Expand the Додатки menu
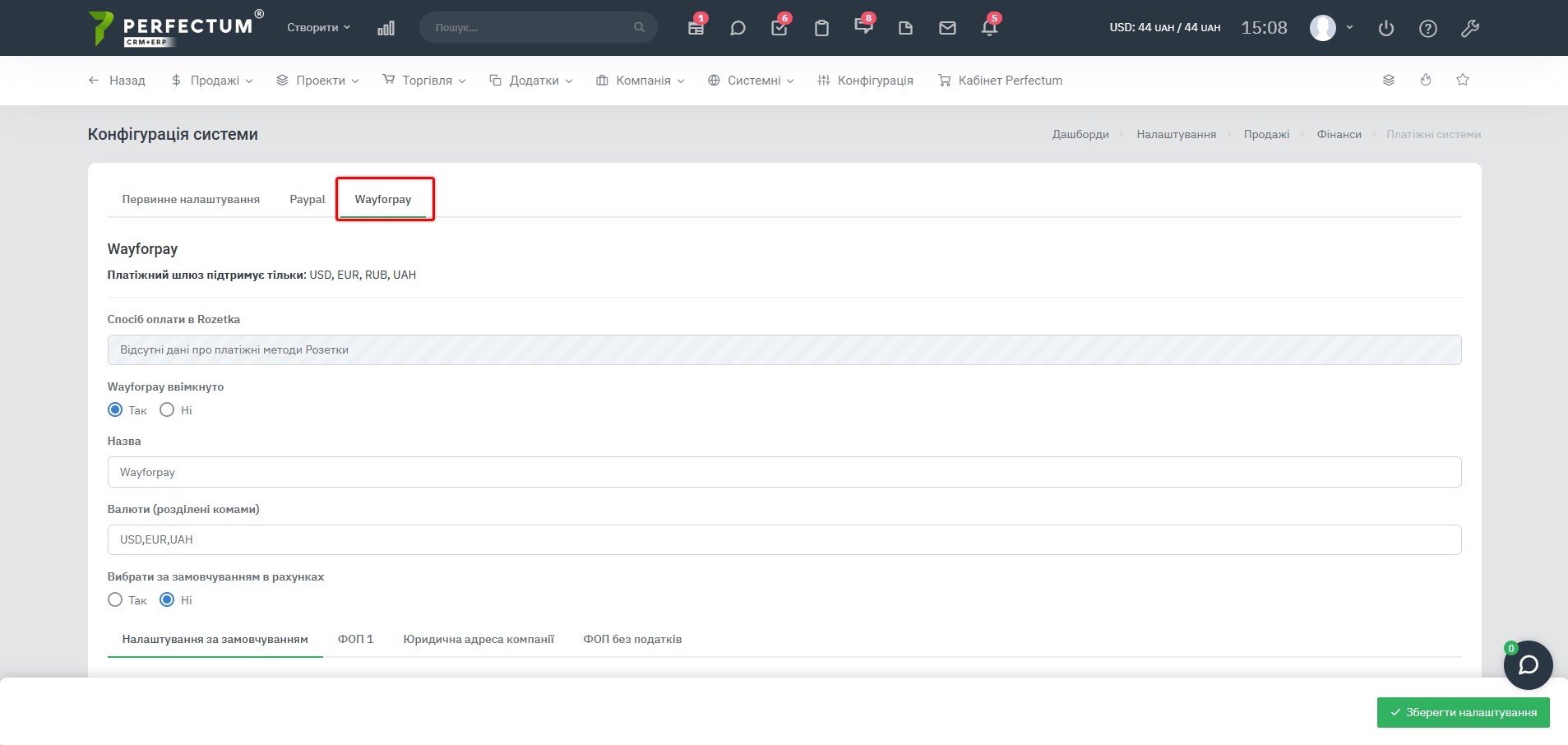The height and width of the screenshot is (745, 1568). pyautogui.click(x=530, y=81)
